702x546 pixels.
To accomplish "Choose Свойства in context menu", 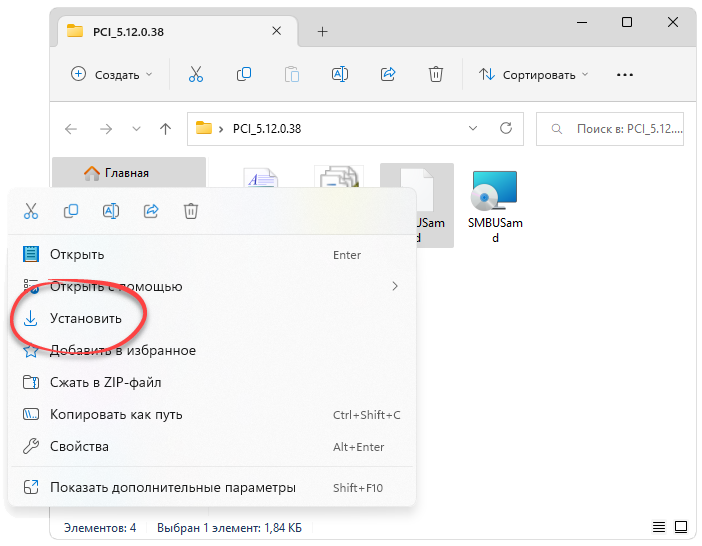I will click(212, 447).
